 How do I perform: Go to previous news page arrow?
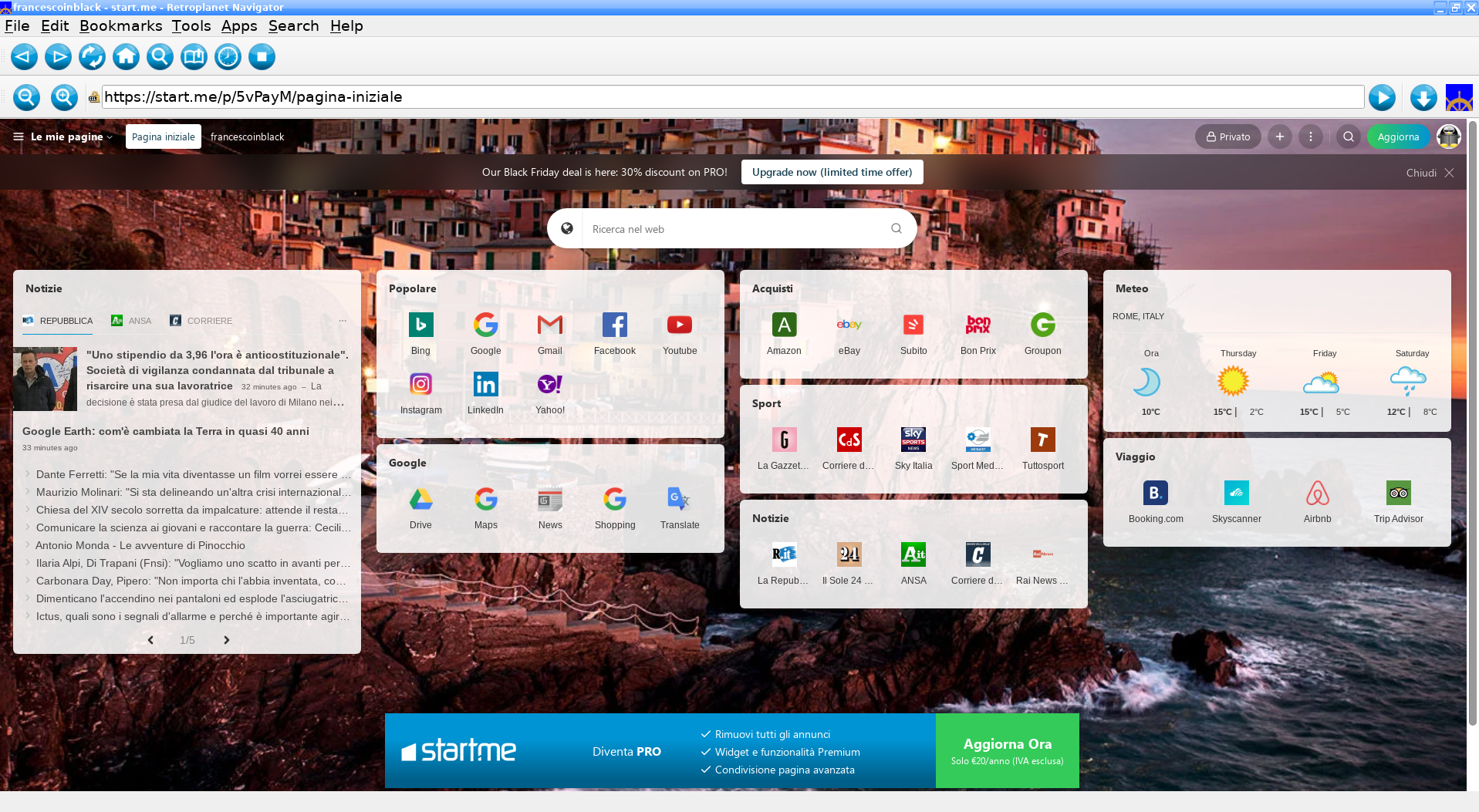click(150, 640)
